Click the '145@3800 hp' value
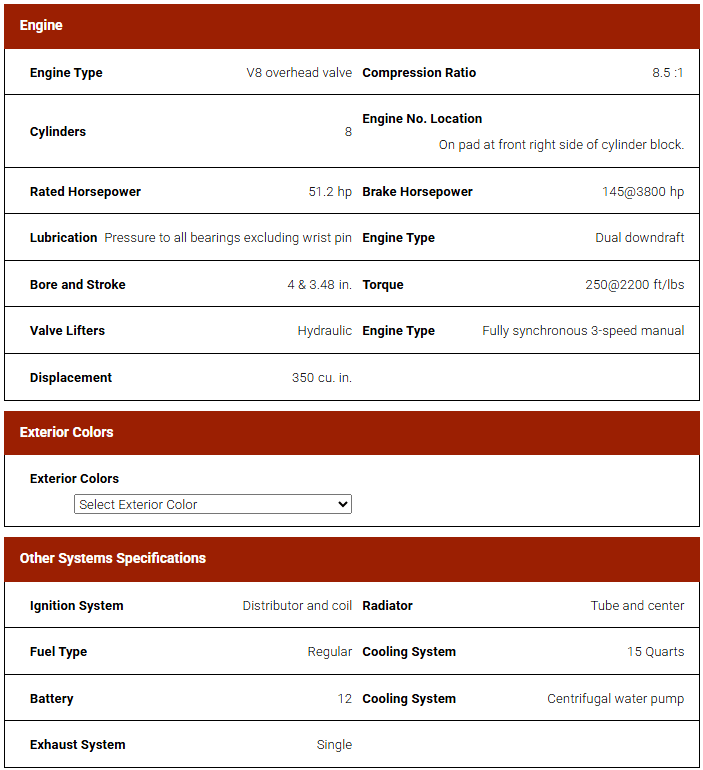This screenshot has height=770, width=703. [x=643, y=192]
